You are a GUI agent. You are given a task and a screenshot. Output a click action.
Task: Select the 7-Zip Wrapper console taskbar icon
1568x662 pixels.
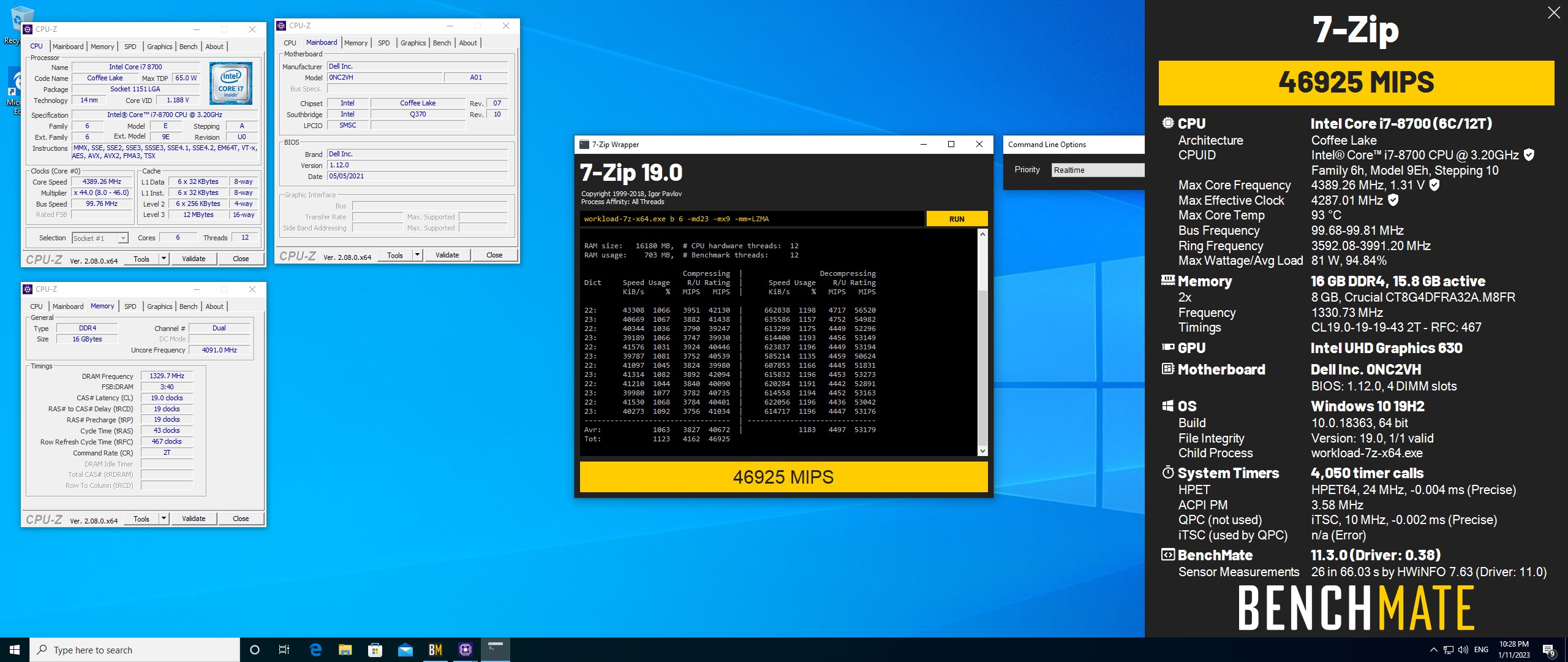click(x=496, y=650)
